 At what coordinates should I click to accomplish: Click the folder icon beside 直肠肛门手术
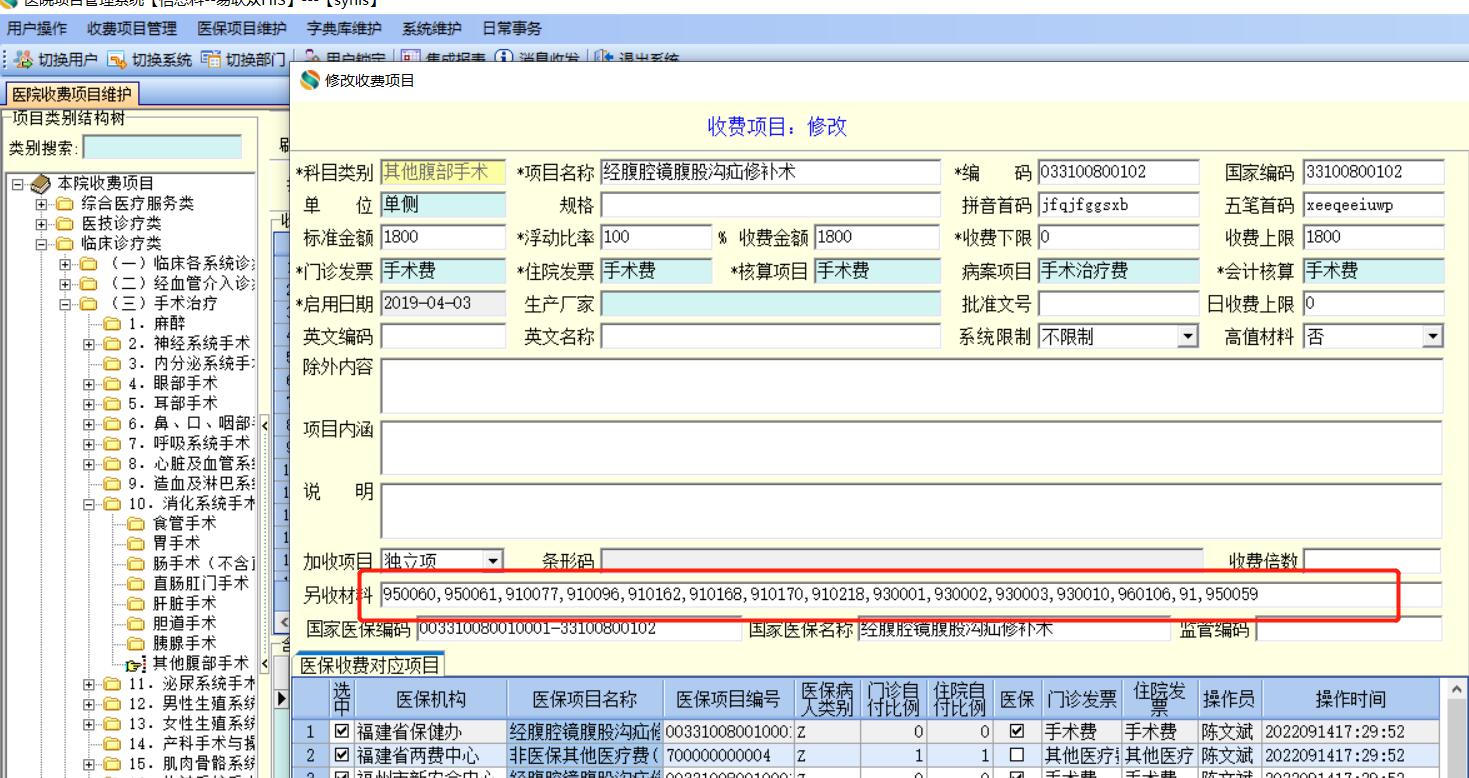point(135,583)
